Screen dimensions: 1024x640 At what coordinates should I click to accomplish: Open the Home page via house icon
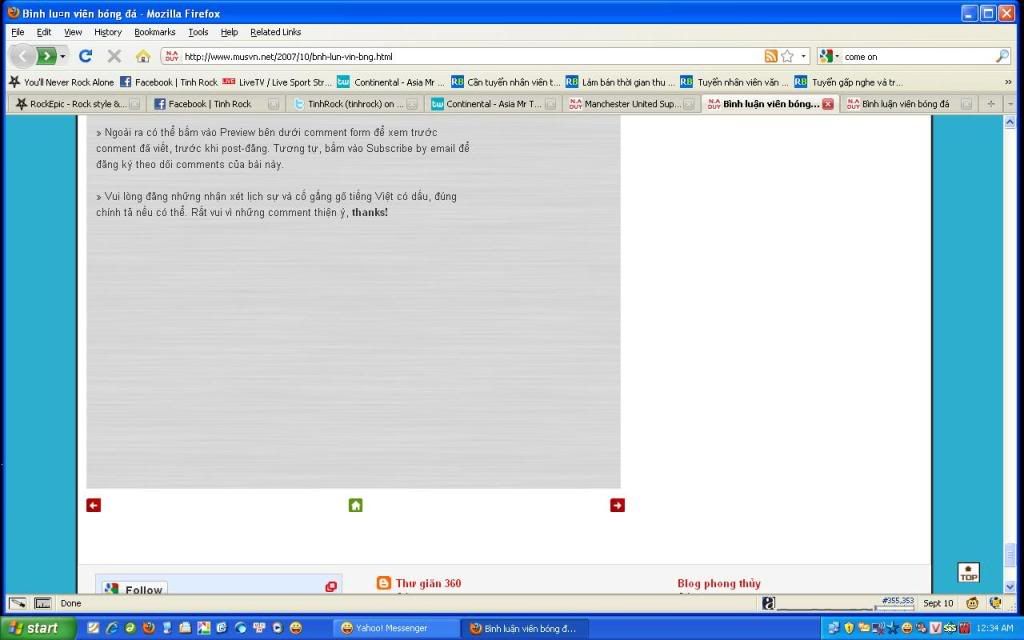[143, 56]
